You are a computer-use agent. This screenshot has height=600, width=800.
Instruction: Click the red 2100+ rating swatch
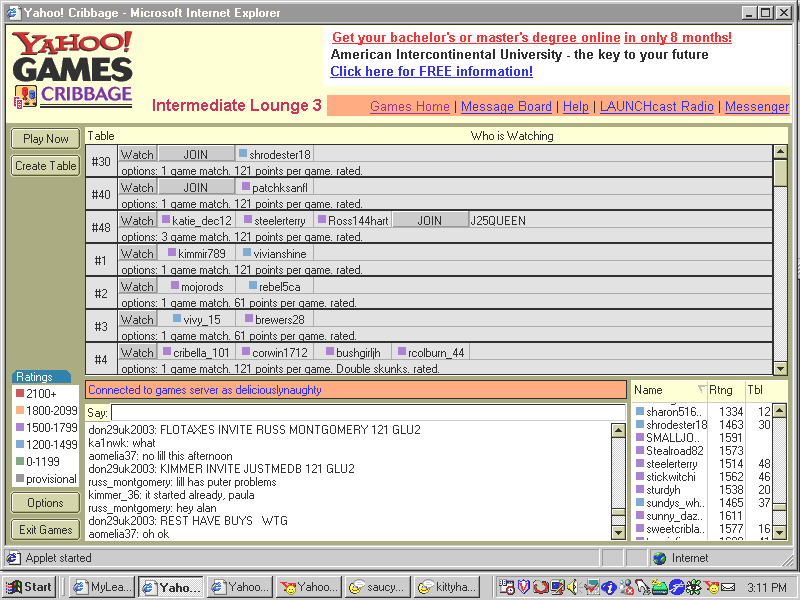20,393
